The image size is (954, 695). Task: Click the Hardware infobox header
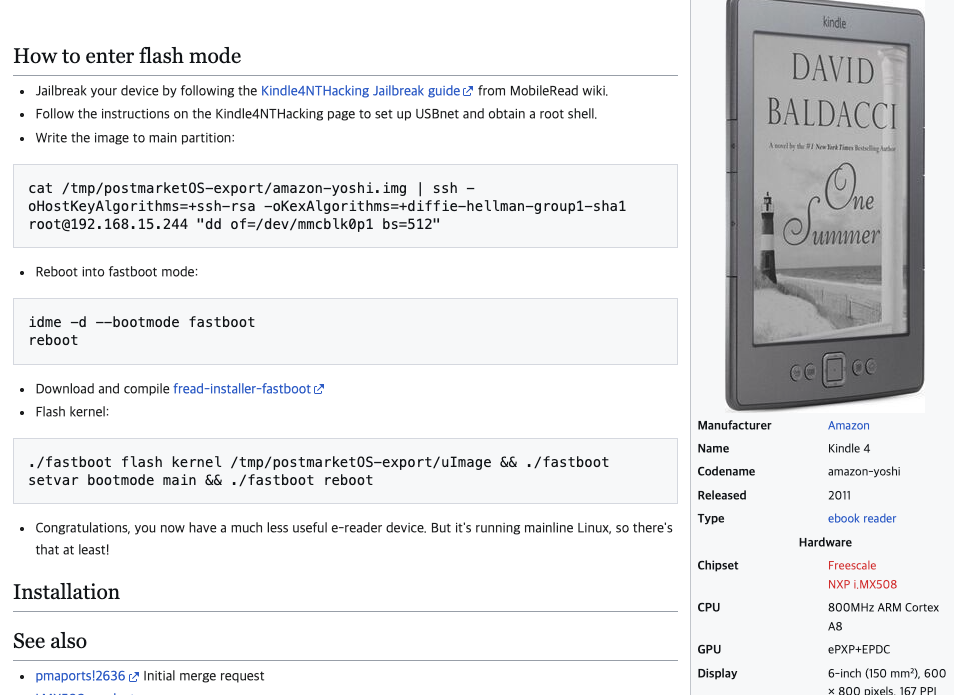tap(825, 542)
